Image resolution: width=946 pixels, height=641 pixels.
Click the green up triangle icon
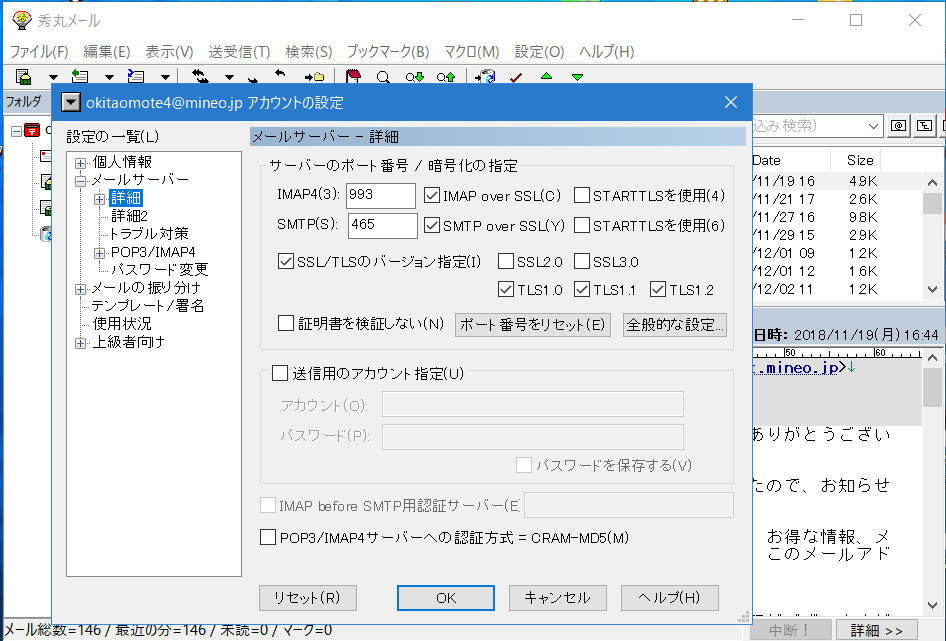546,77
